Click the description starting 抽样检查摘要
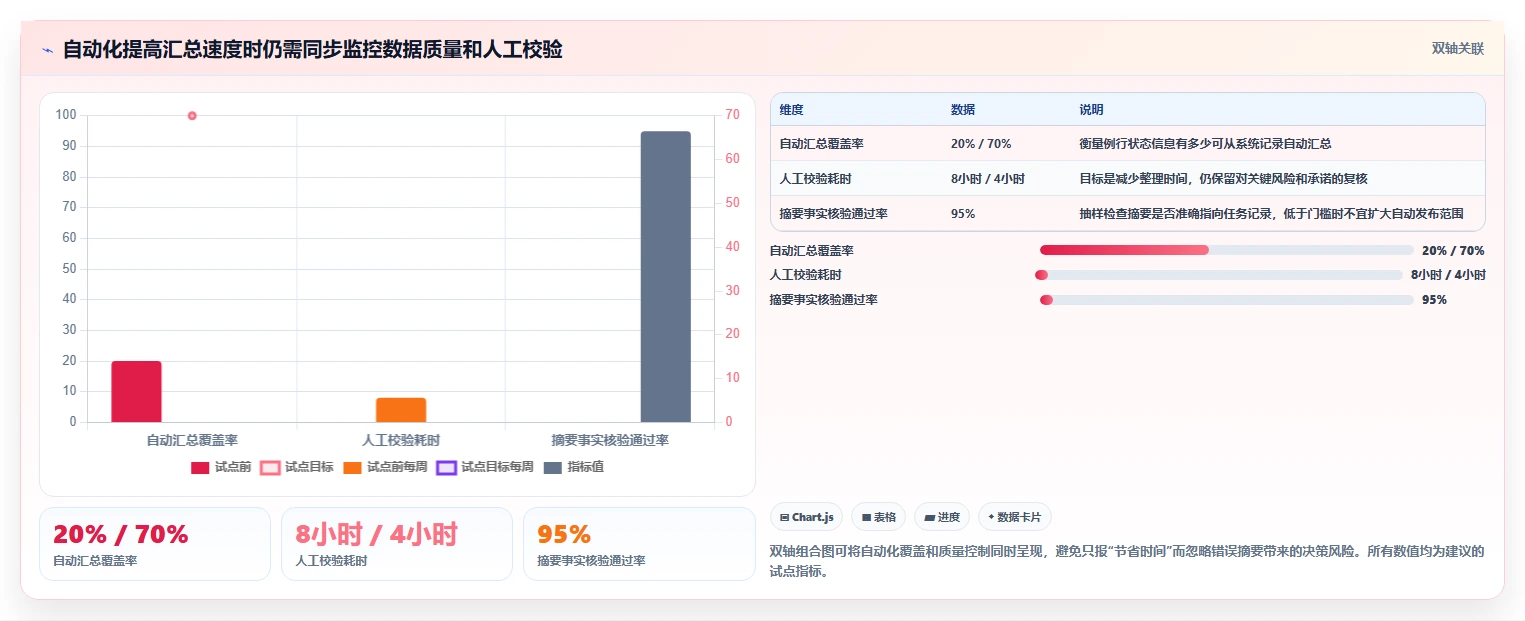This screenshot has height=621, width=1525. [x=1271, y=214]
